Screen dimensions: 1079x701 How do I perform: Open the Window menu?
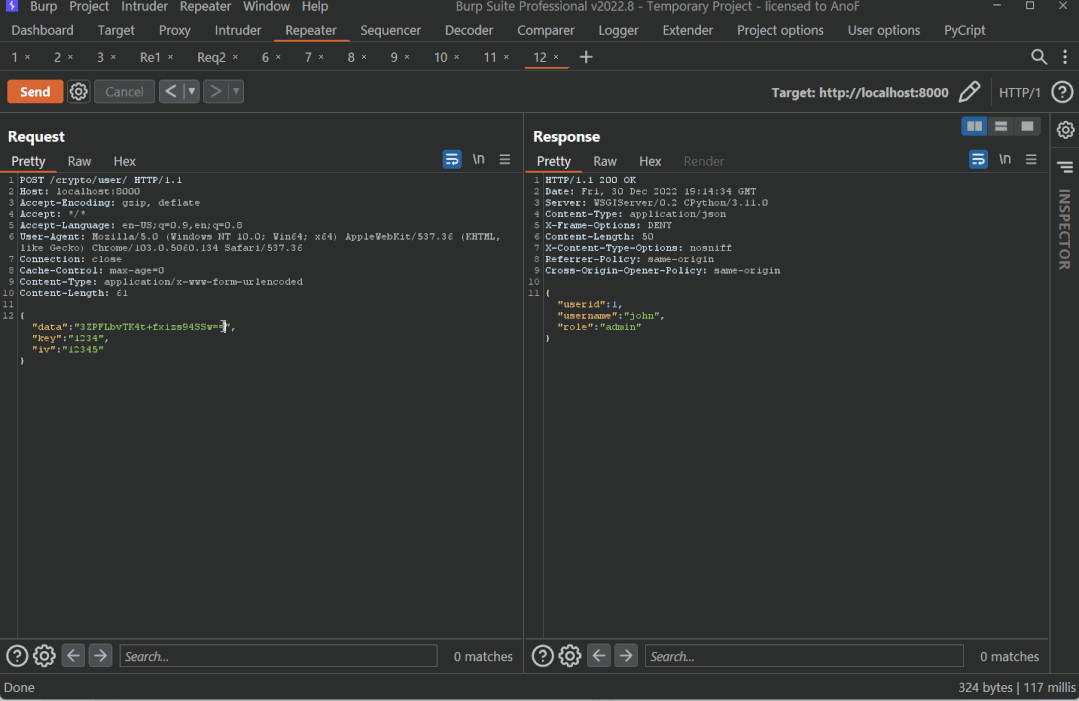click(266, 7)
